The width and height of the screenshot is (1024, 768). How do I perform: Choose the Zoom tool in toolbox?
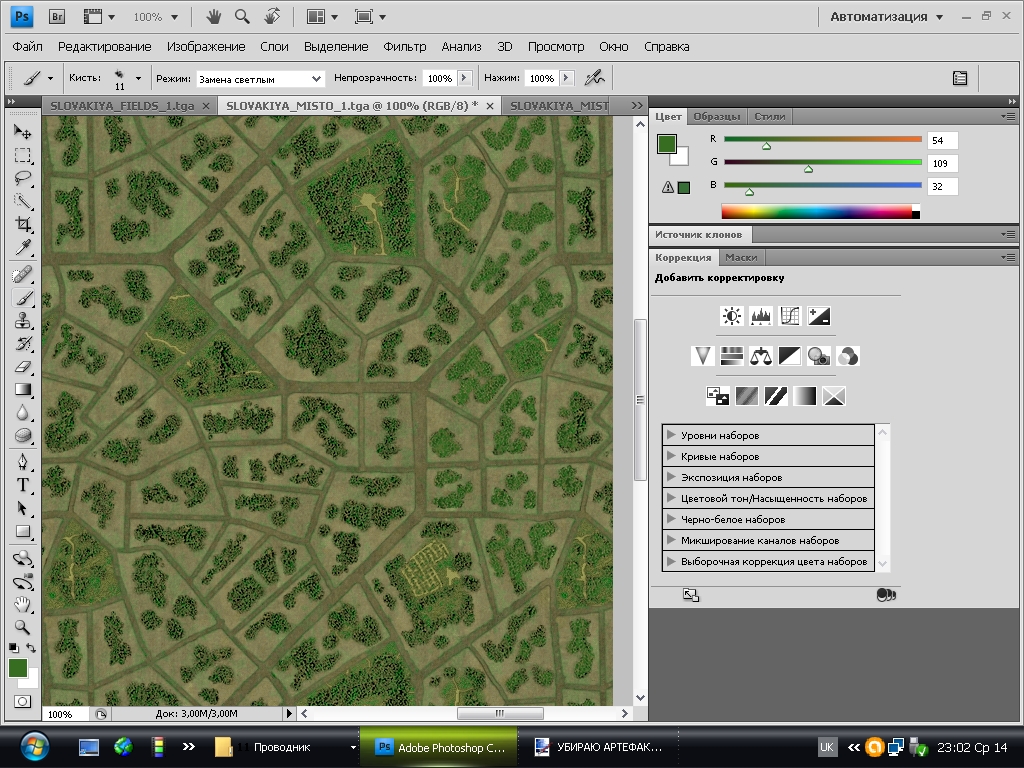(x=23, y=628)
